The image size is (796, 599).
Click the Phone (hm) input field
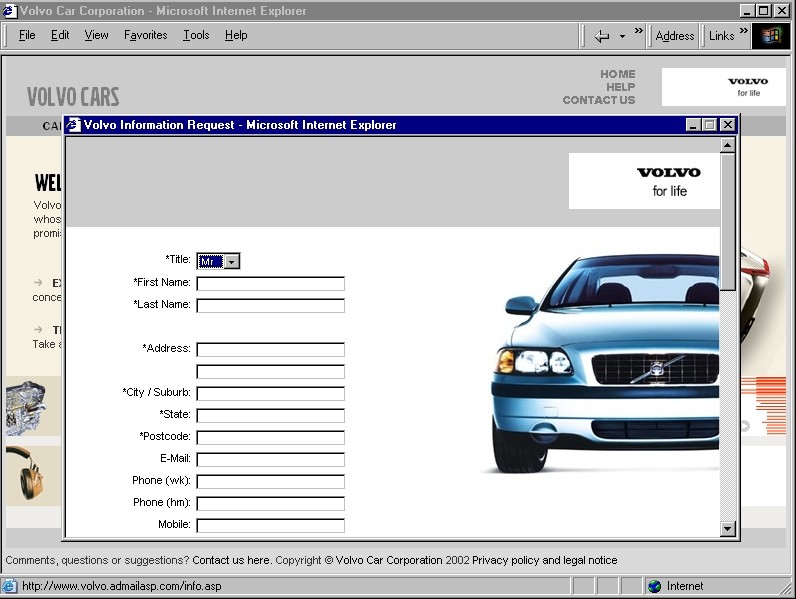tap(271, 504)
